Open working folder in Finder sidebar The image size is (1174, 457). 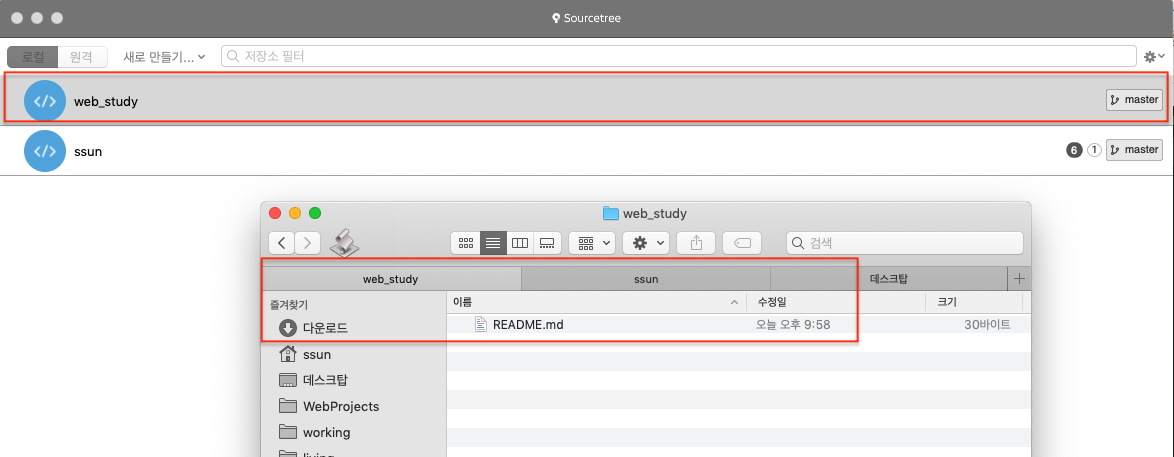[x=314, y=432]
